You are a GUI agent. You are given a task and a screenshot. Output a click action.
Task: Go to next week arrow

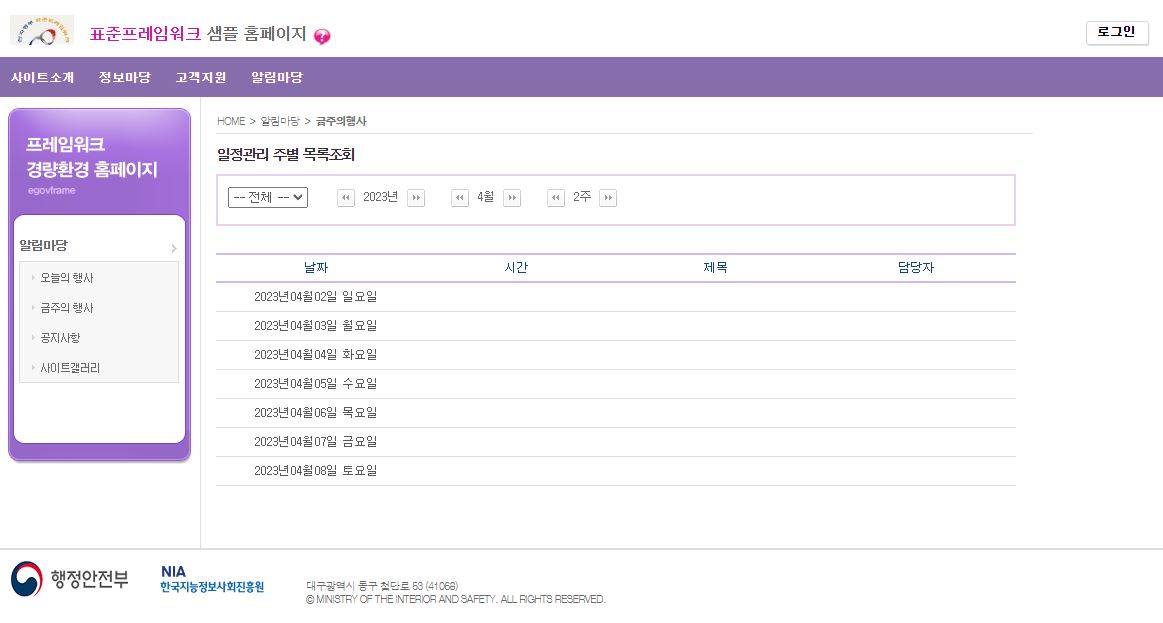click(x=608, y=198)
